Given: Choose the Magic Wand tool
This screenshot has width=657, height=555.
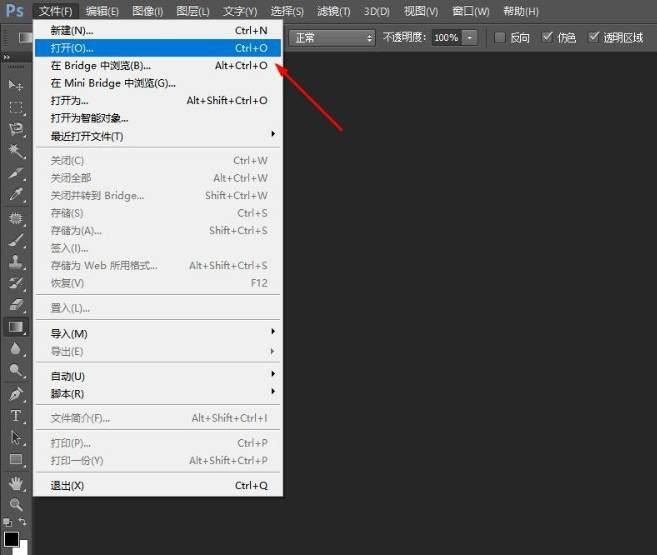Looking at the screenshot, I should (x=16, y=151).
